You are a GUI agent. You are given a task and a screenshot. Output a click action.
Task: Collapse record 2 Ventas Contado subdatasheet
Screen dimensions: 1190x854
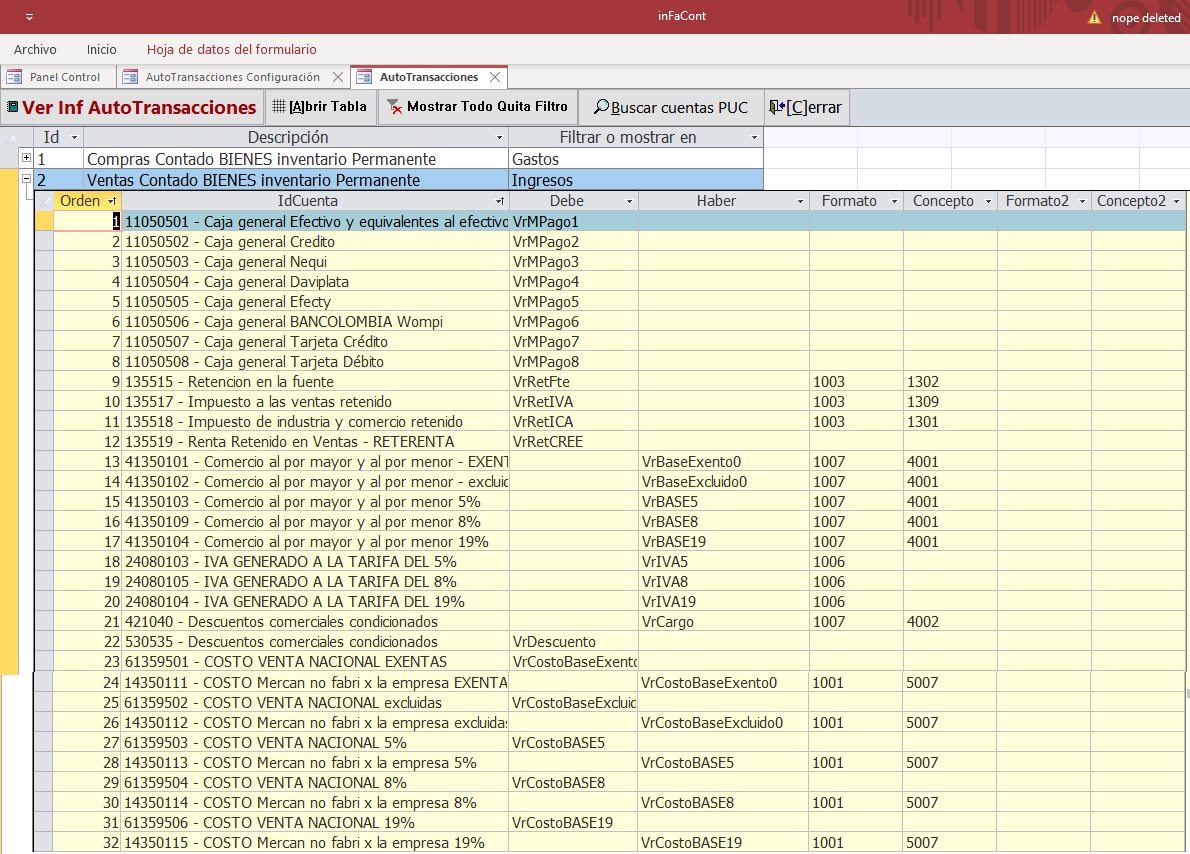(x=26, y=180)
